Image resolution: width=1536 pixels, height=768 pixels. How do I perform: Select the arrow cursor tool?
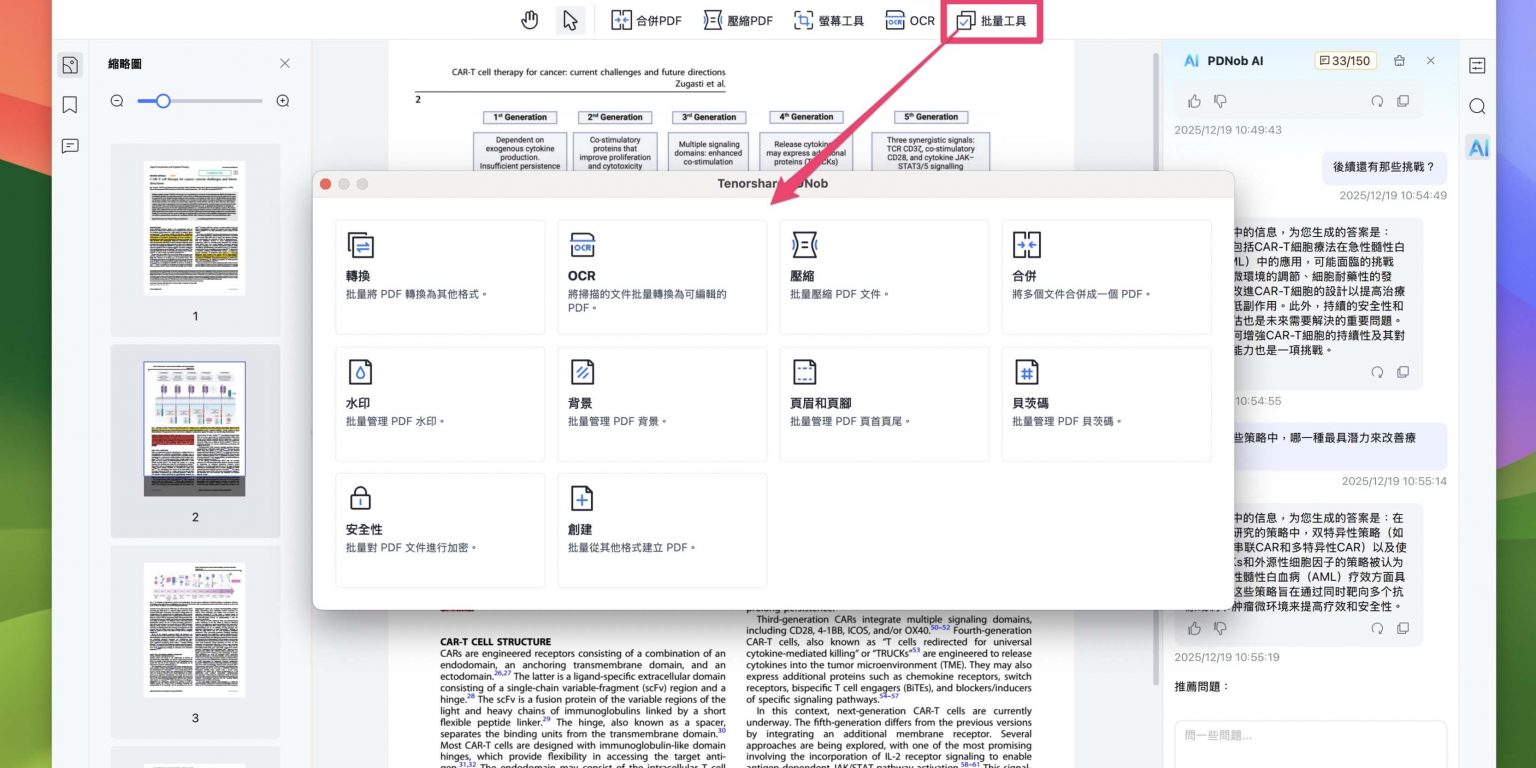pos(570,20)
